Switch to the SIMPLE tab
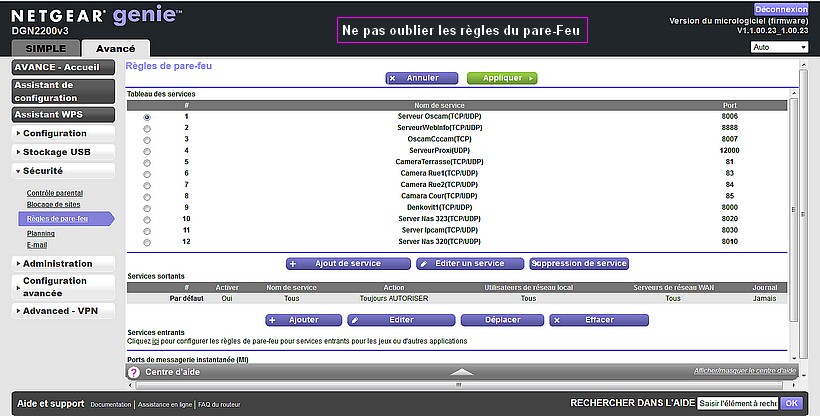 (x=45, y=48)
